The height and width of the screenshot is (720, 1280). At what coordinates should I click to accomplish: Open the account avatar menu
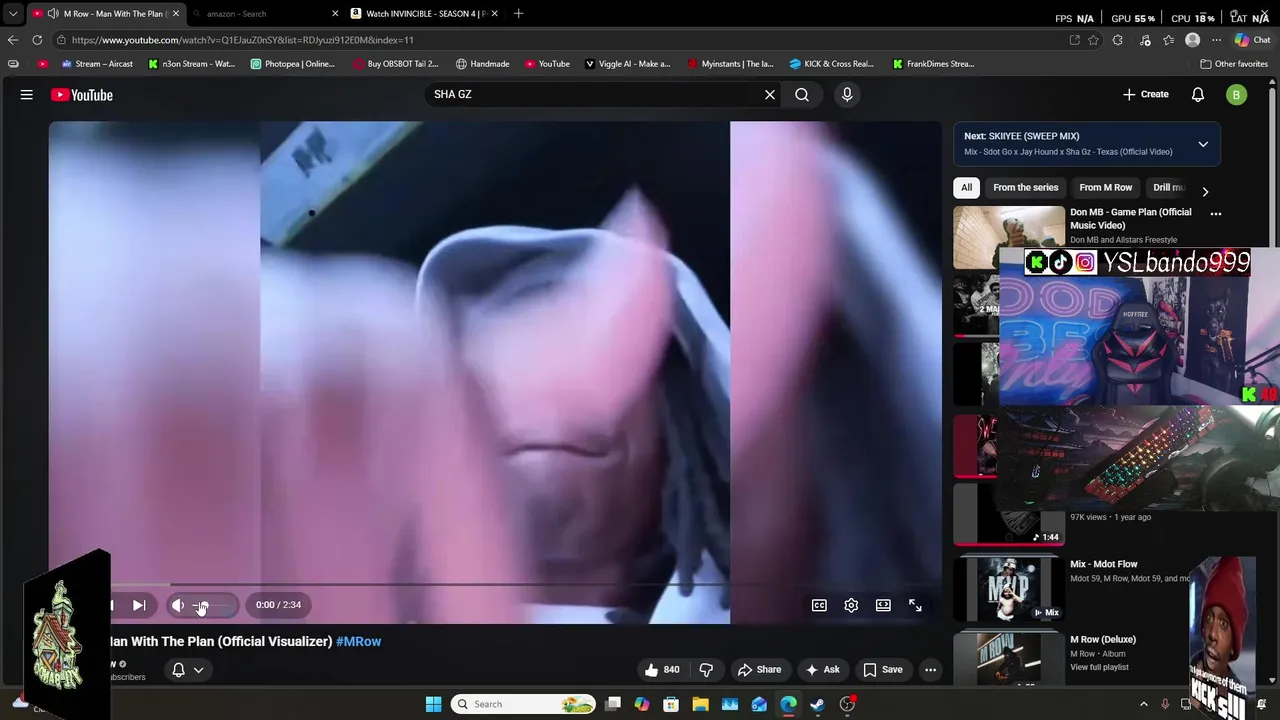click(x=1237, y=95)
